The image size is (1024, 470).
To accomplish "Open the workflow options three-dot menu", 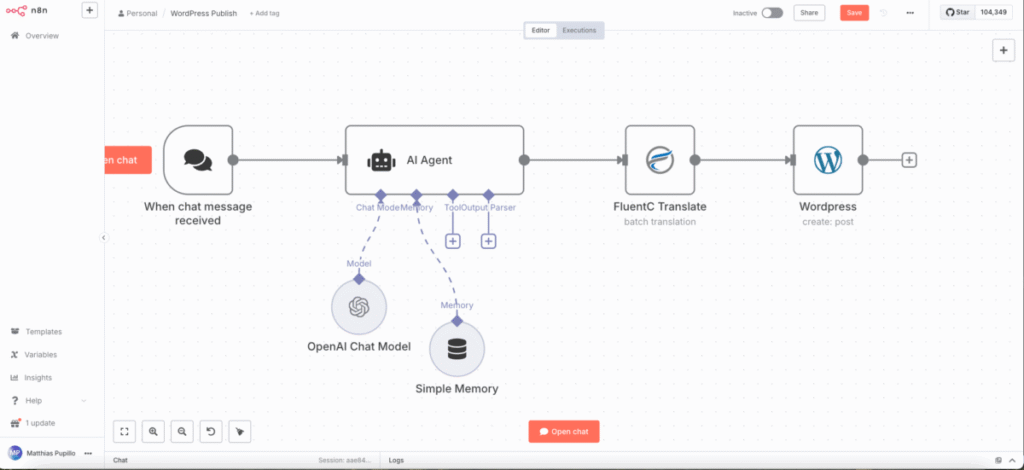I will (x=909, y=13).
